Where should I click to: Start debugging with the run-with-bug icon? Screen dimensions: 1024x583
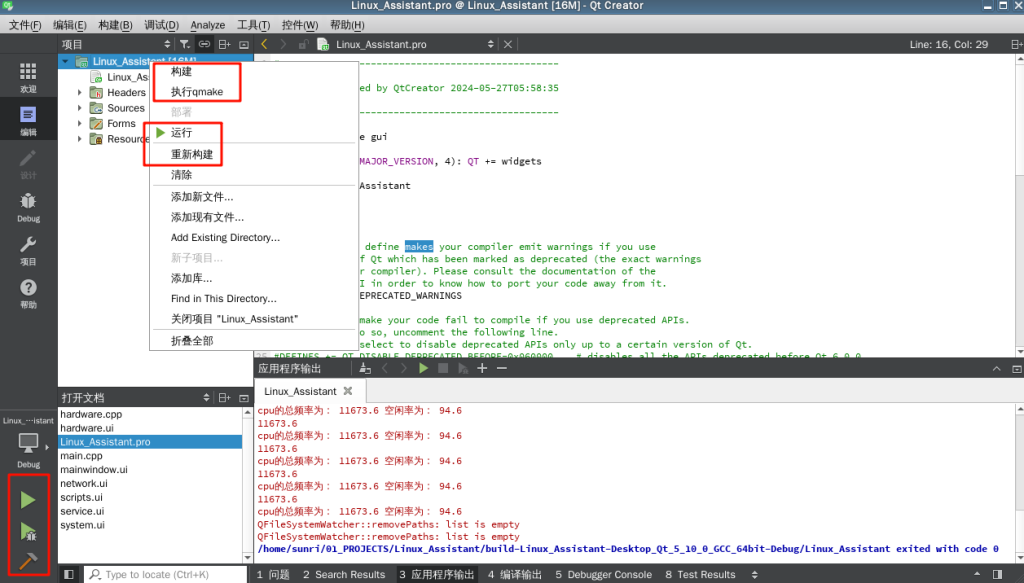point(28,531)
